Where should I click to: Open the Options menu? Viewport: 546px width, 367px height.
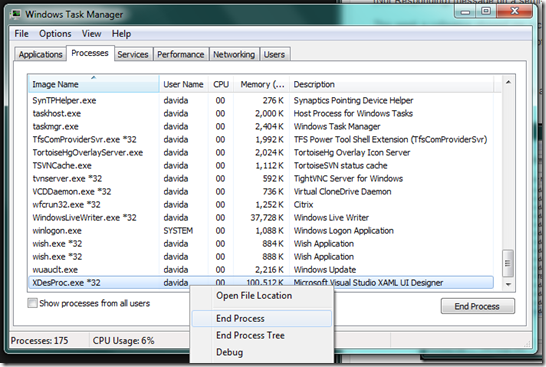[x=55, y=34]
